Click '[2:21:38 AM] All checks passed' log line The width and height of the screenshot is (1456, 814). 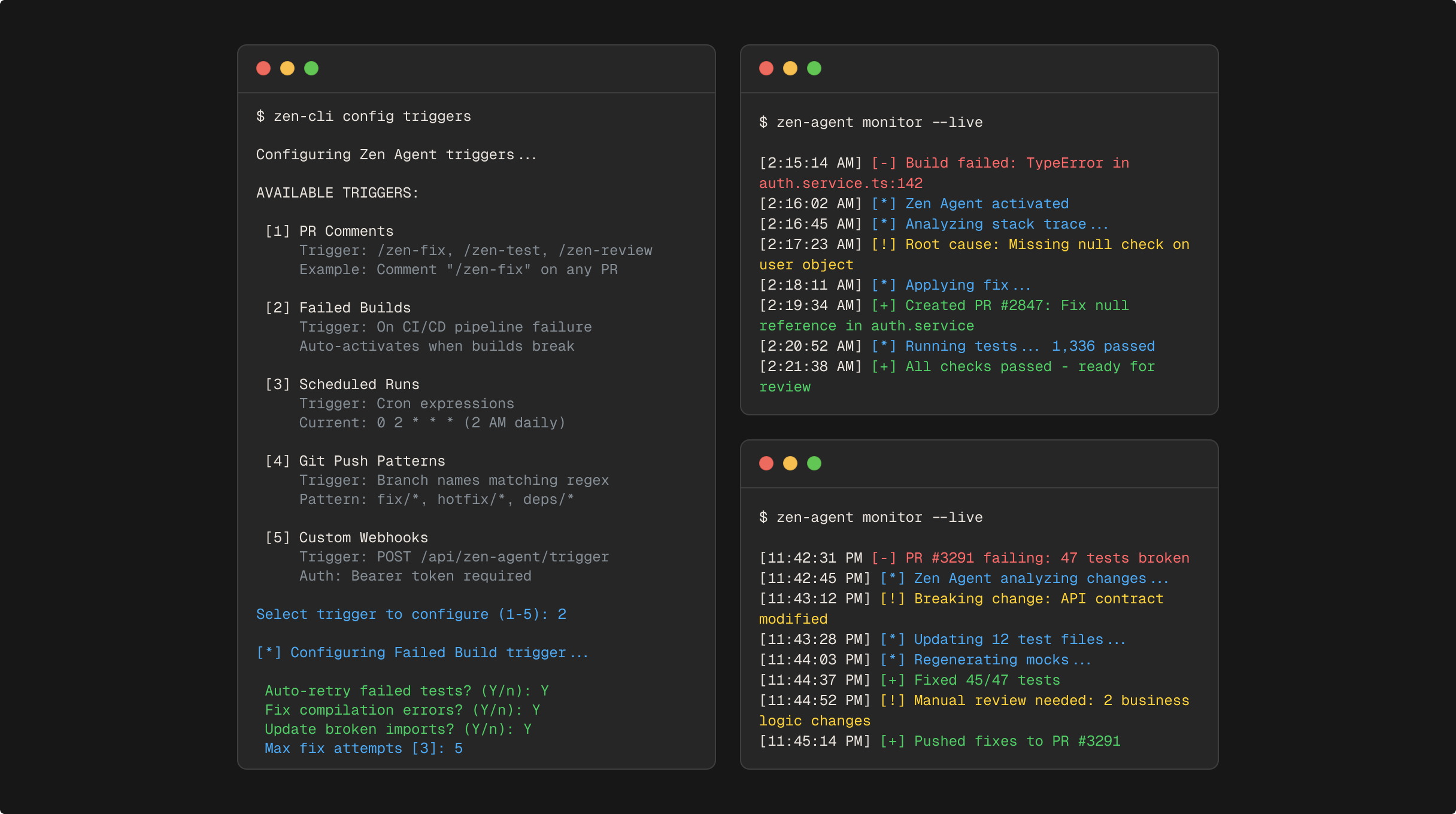click(x=957, y=376)
